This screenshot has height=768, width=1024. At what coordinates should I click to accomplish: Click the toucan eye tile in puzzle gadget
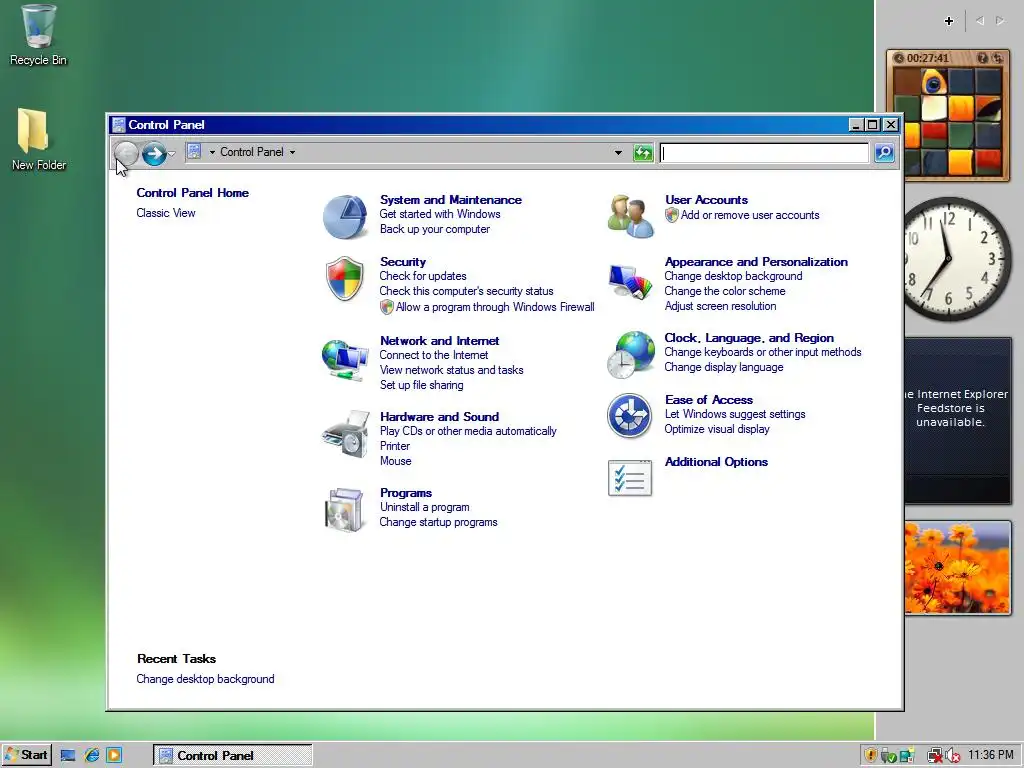935,82
